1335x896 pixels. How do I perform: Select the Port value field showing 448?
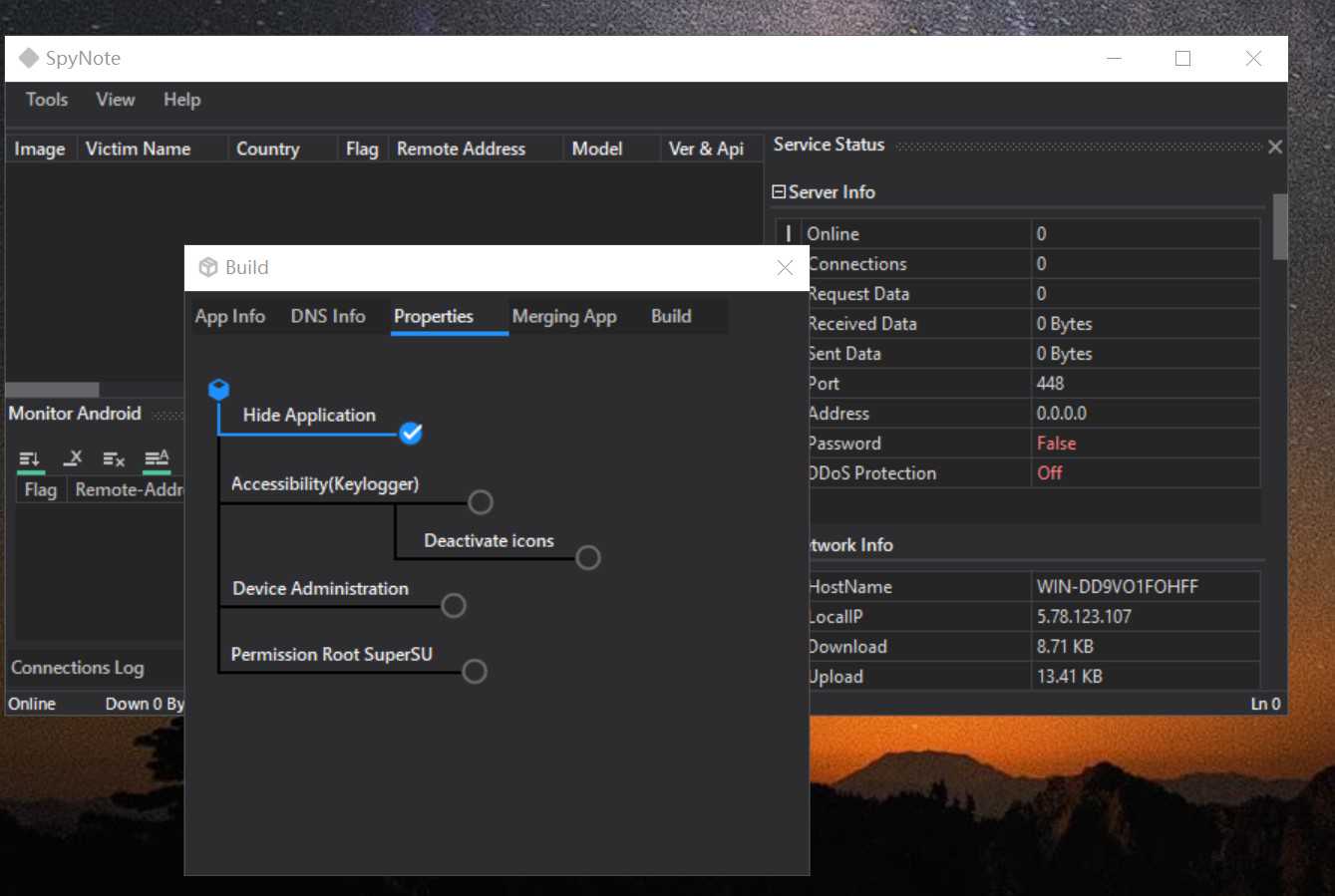[x=1145, y=384]
